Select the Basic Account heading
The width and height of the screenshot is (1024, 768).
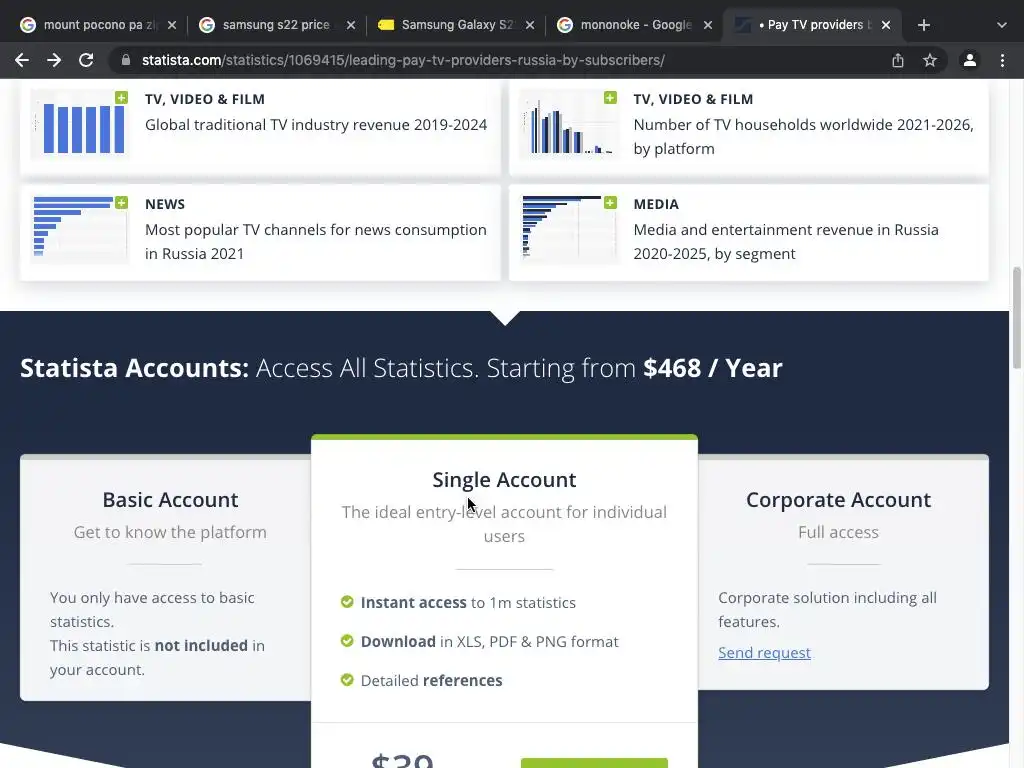(x=170, y=500)
